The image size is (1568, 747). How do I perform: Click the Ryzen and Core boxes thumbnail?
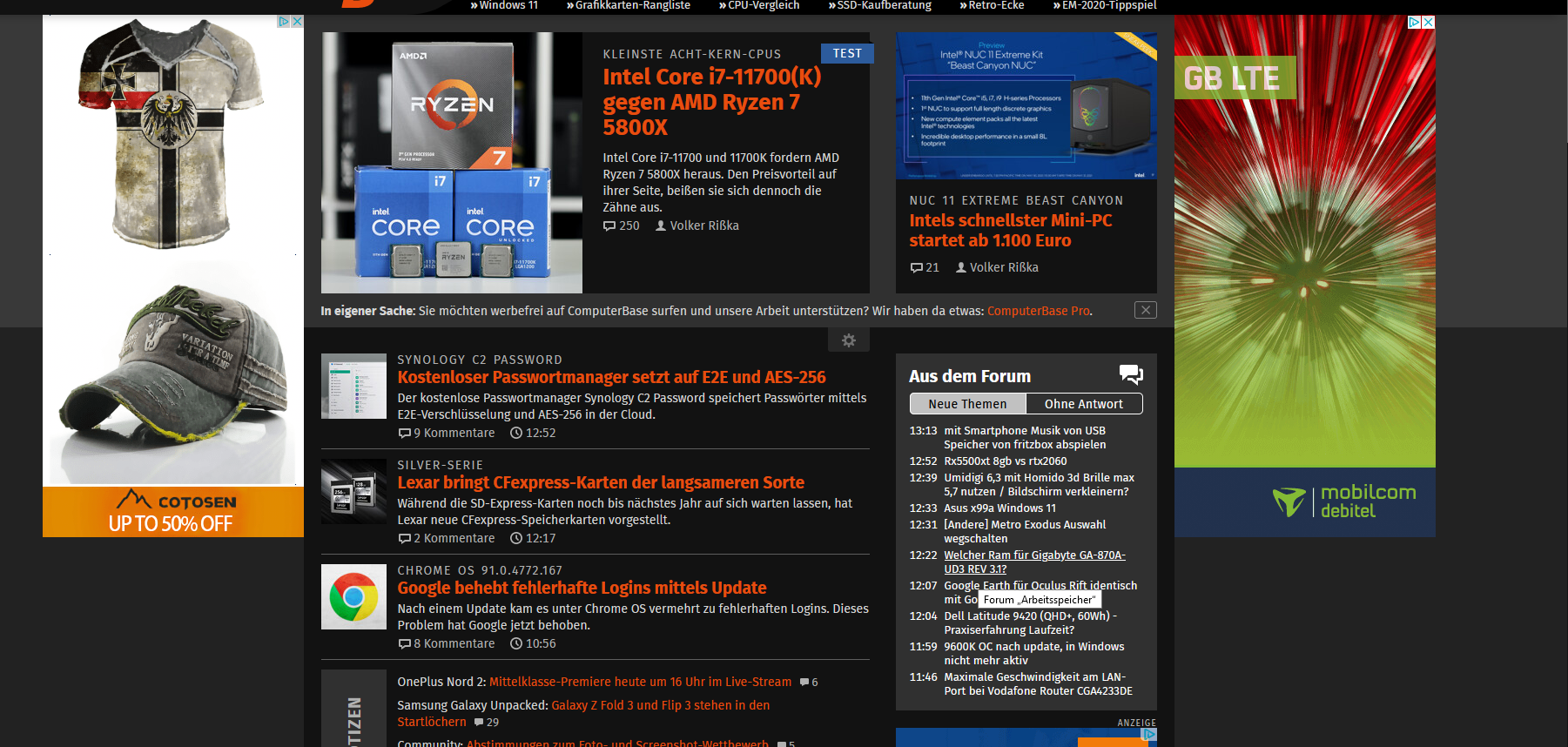pyautogui.click(x=452, y=163)
